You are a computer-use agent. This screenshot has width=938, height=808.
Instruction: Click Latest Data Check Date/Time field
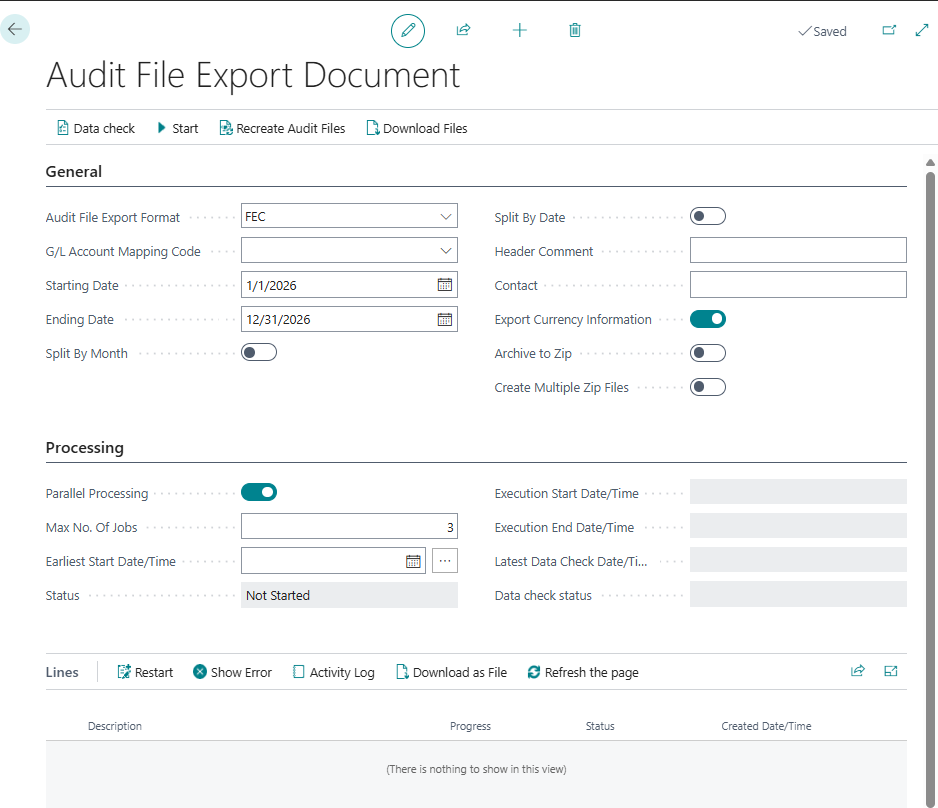click(798, 560)
